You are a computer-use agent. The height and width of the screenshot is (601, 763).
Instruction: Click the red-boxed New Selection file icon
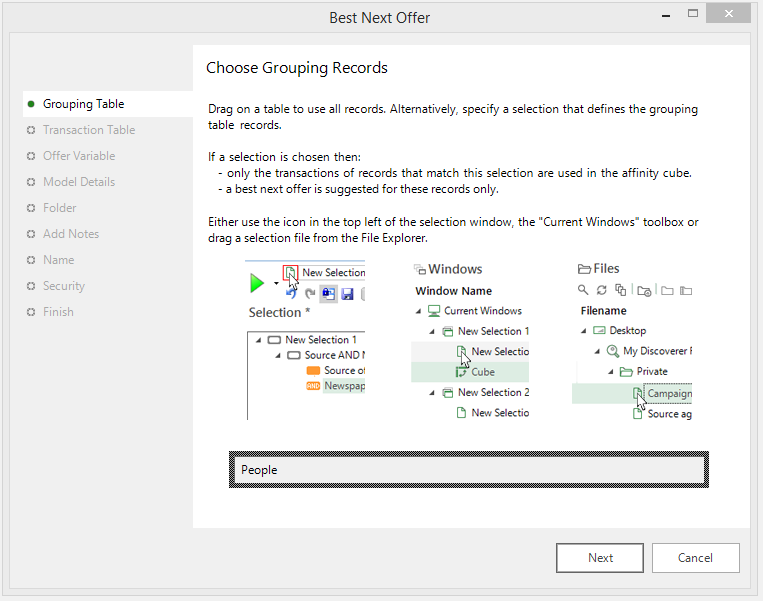[290, 273]
